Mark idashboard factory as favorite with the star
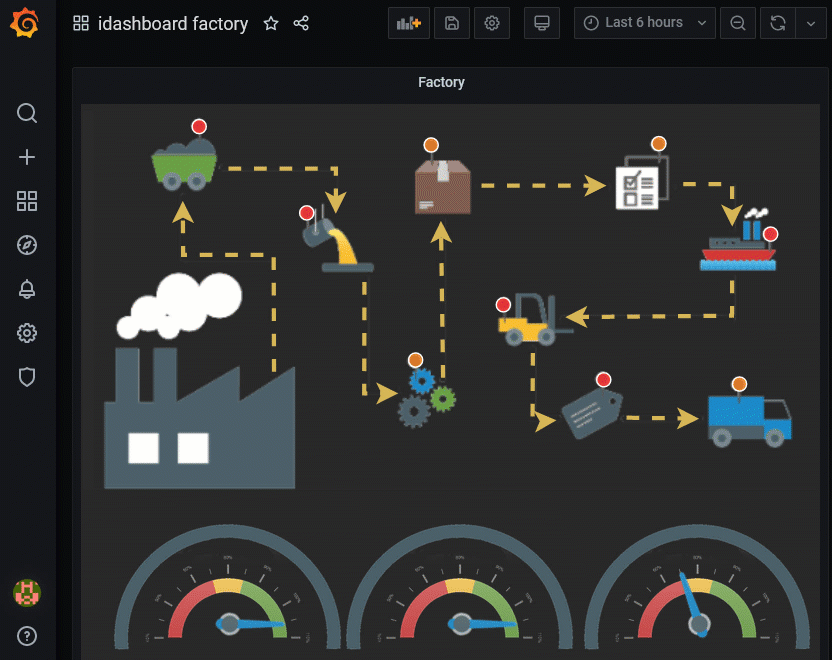832x660 pixels. tap(271, 23)
